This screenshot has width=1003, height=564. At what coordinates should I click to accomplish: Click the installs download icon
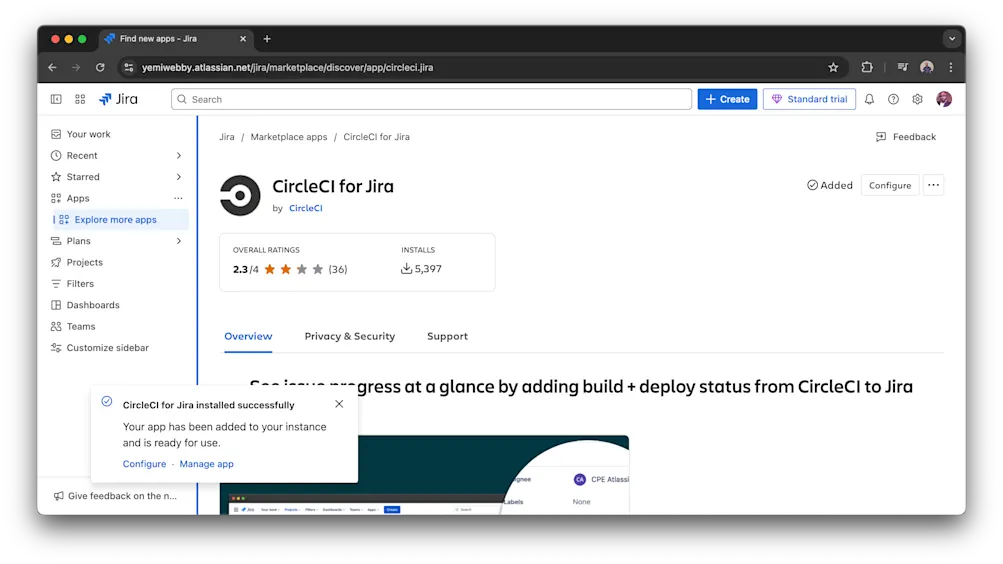(x=406, y=269)
